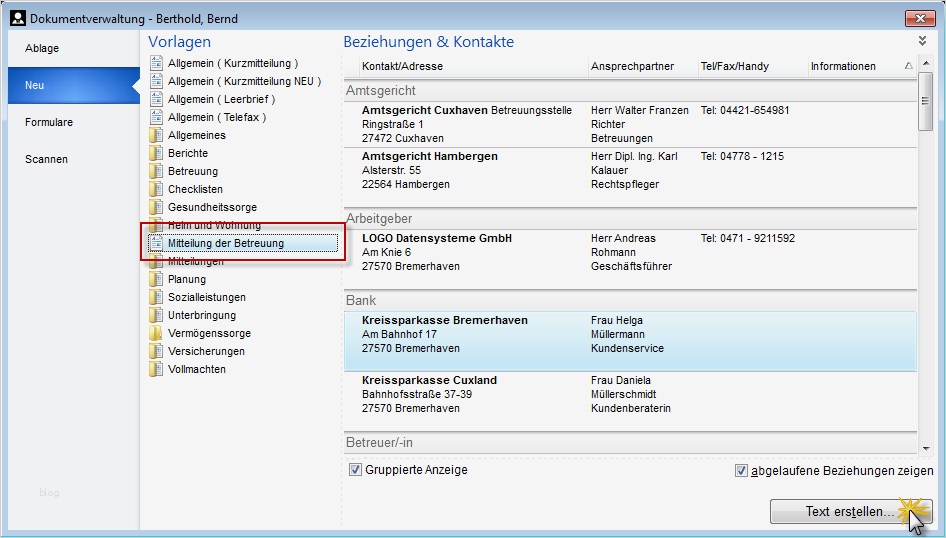This screenshot has height=538, width=946.
Task: Click the Dokumentverwaltung title bar icon
Action: [x=17, y=18]
